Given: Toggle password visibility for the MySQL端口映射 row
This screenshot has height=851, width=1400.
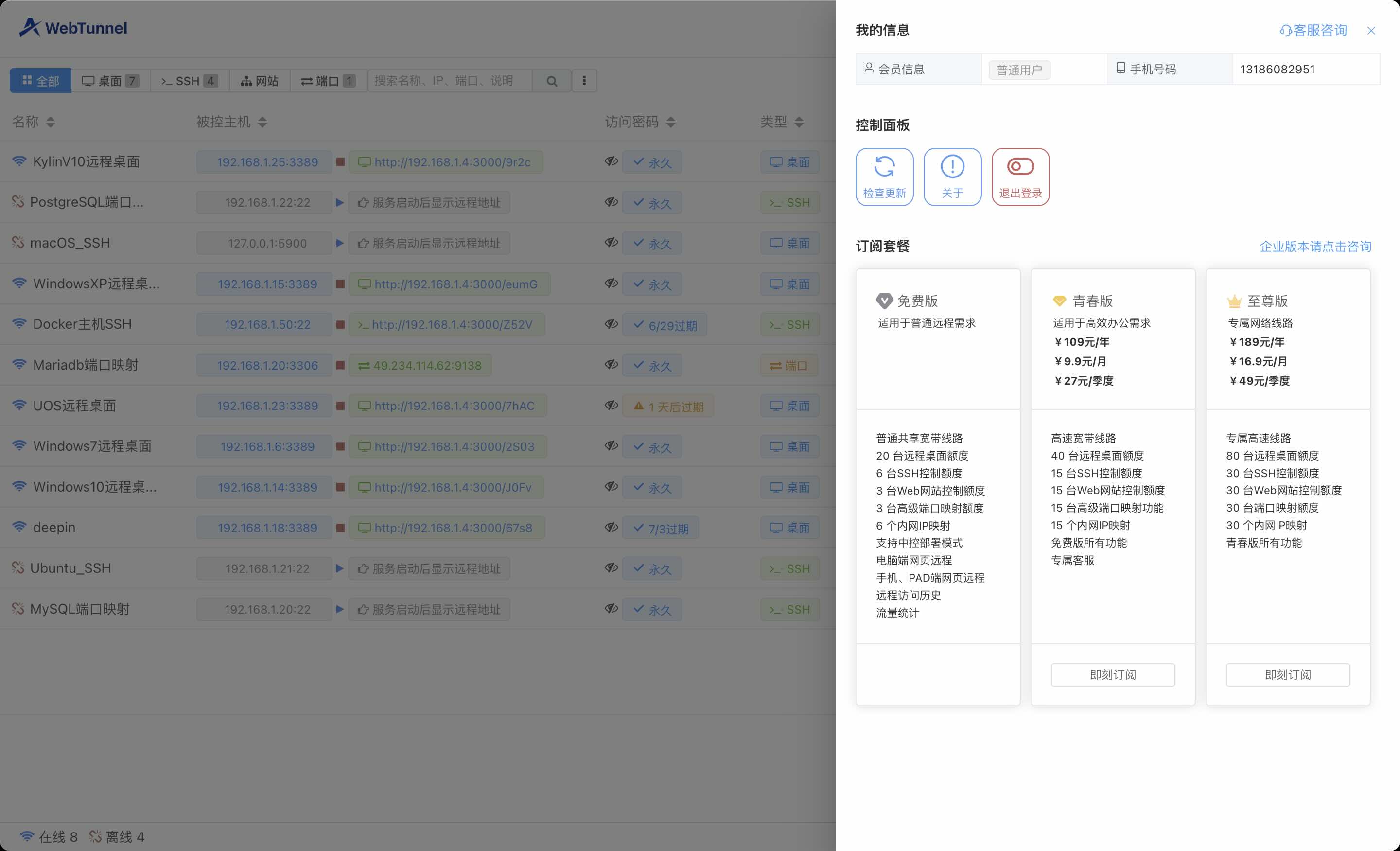Looking at the screenshot, I should tap(612, 608).
